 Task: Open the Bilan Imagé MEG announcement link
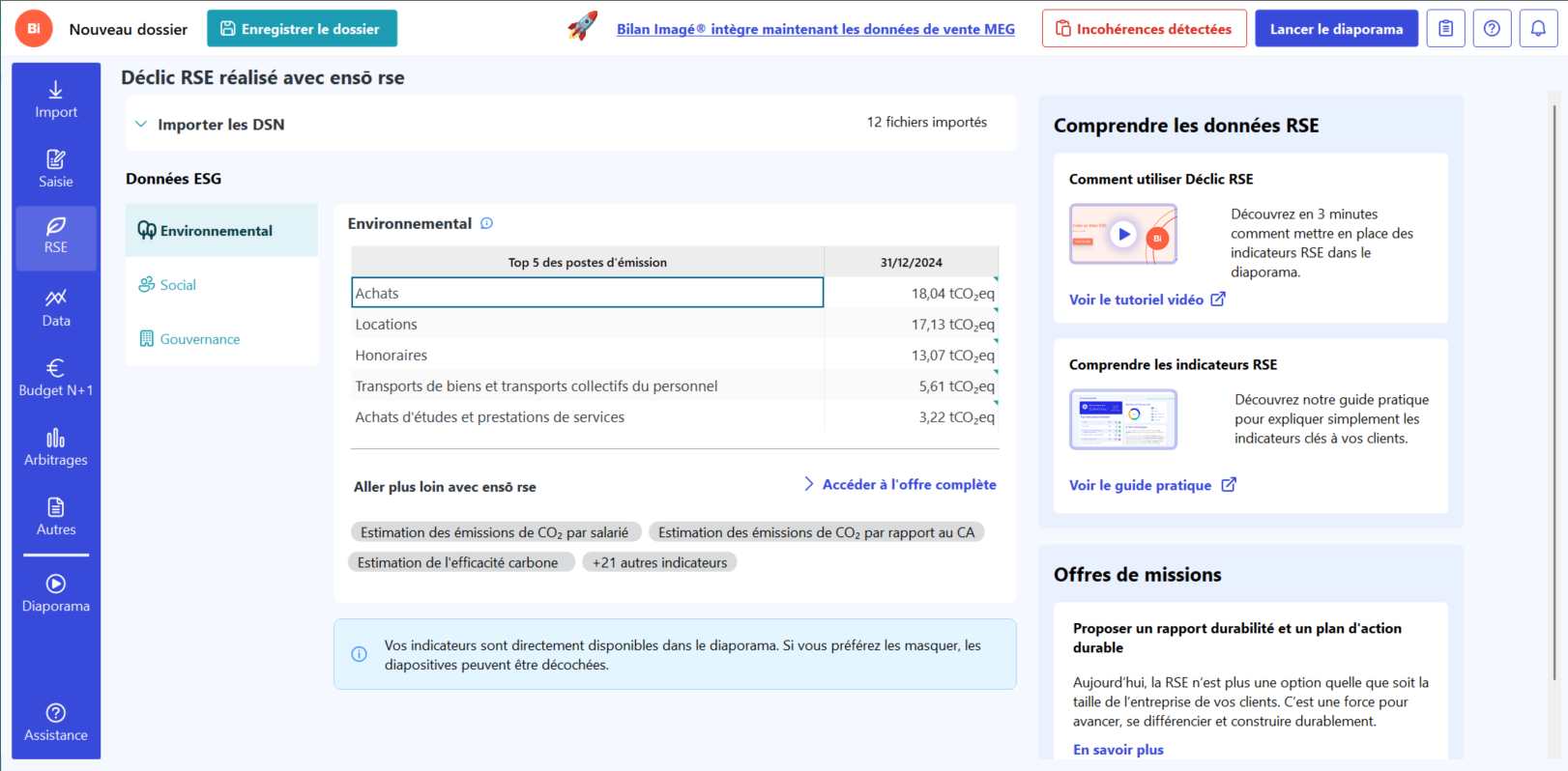pyautogui.click(x=816, y=29)
